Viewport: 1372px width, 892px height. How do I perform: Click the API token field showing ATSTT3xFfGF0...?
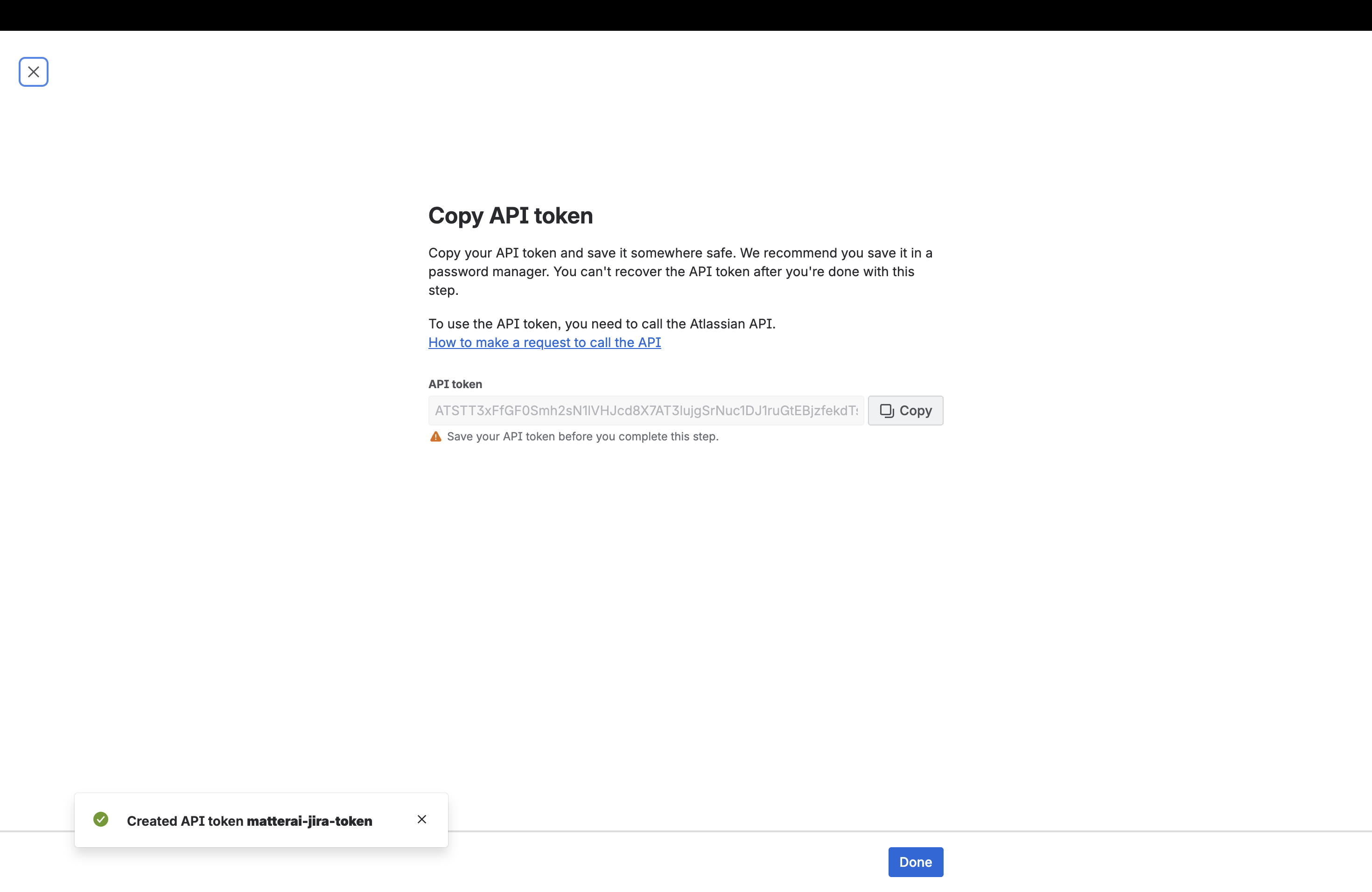(x=645, y=410)
